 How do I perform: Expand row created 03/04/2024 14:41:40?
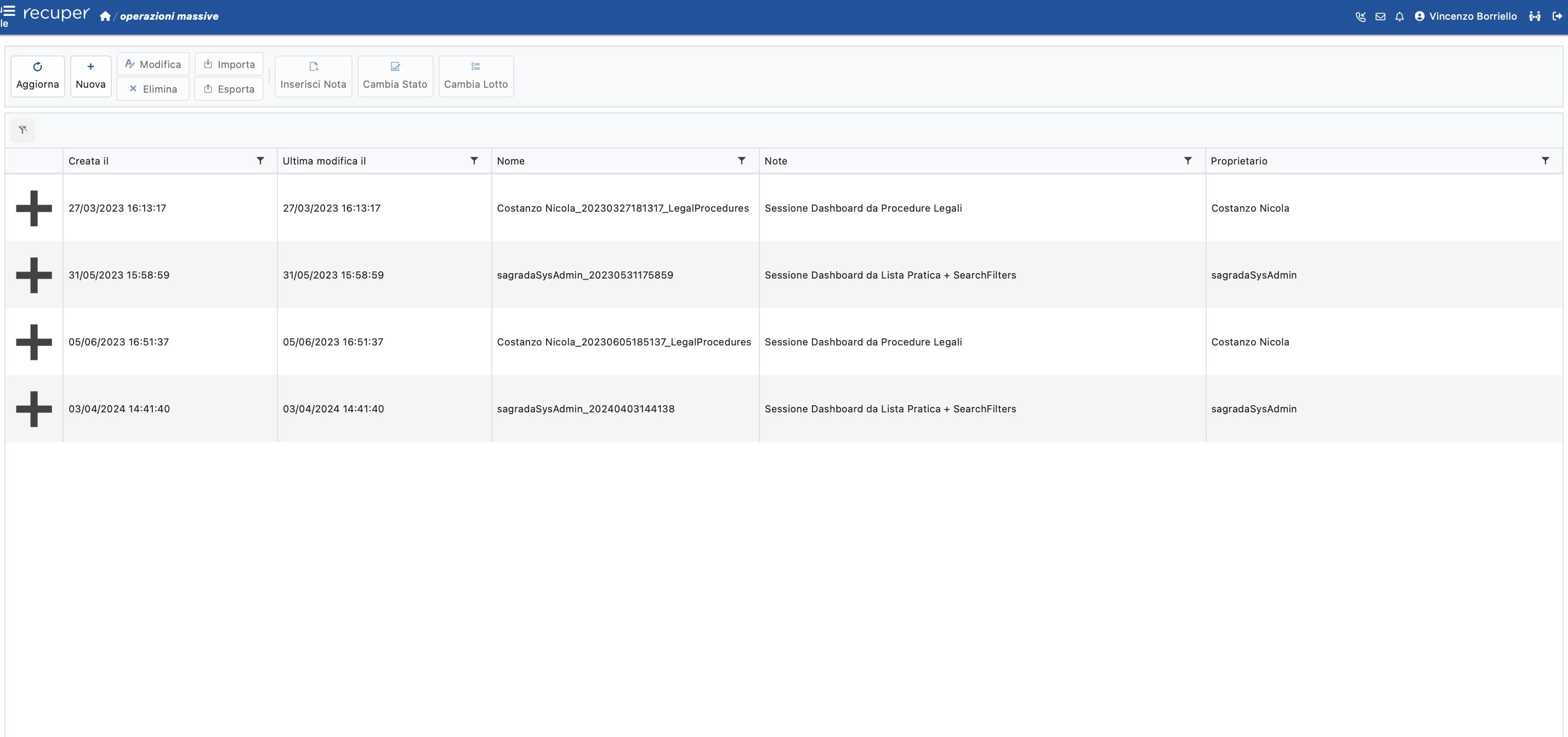click(34, 409)
